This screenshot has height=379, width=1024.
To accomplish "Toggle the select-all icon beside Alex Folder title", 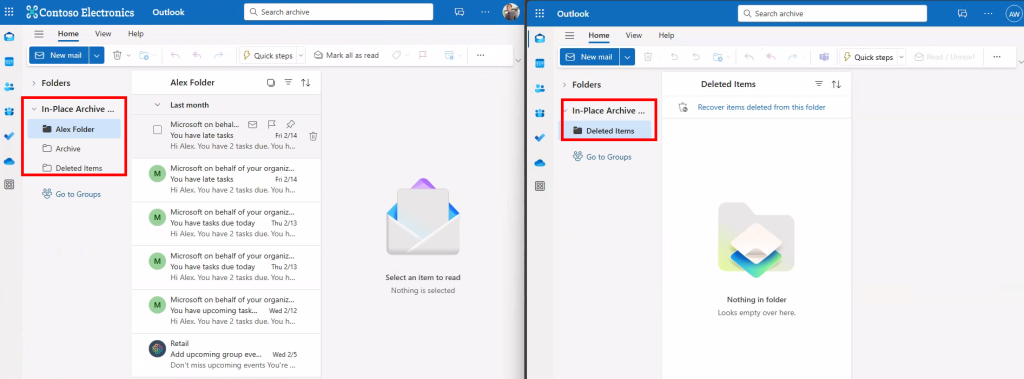I will 270,83.
